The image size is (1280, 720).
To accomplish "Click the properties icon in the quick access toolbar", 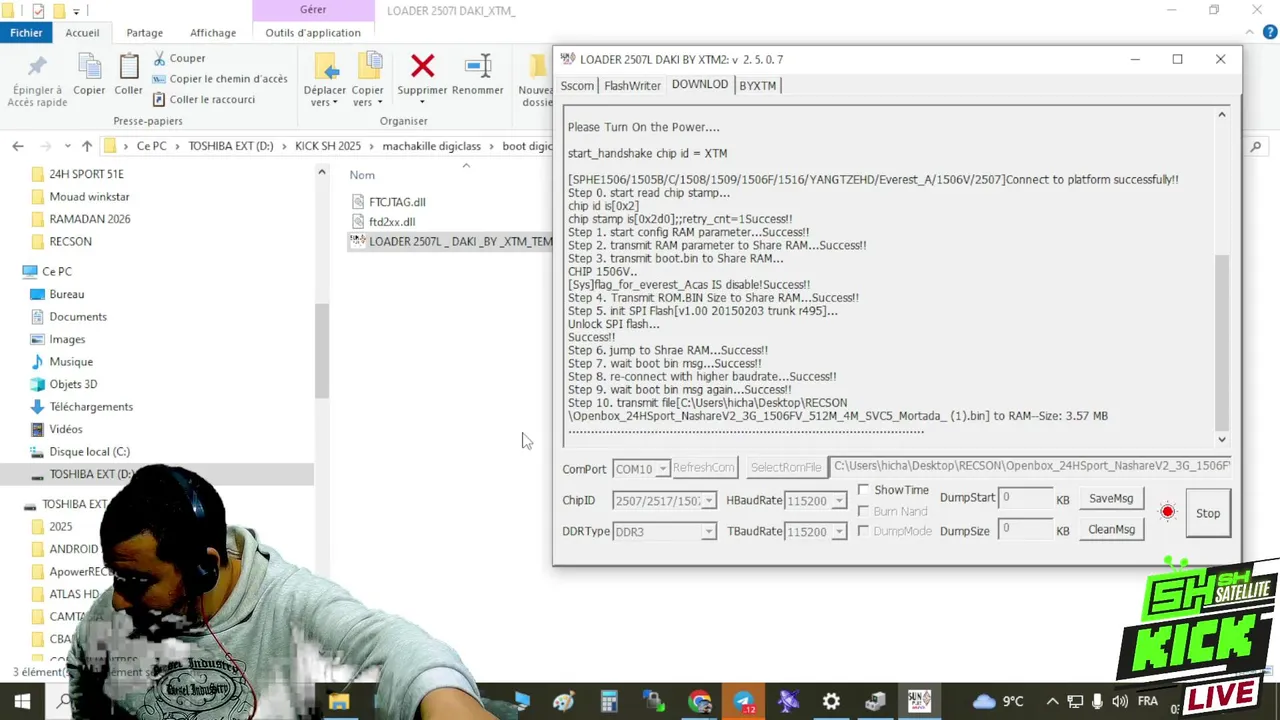I will pyautogui.click(x=38, y=11).
